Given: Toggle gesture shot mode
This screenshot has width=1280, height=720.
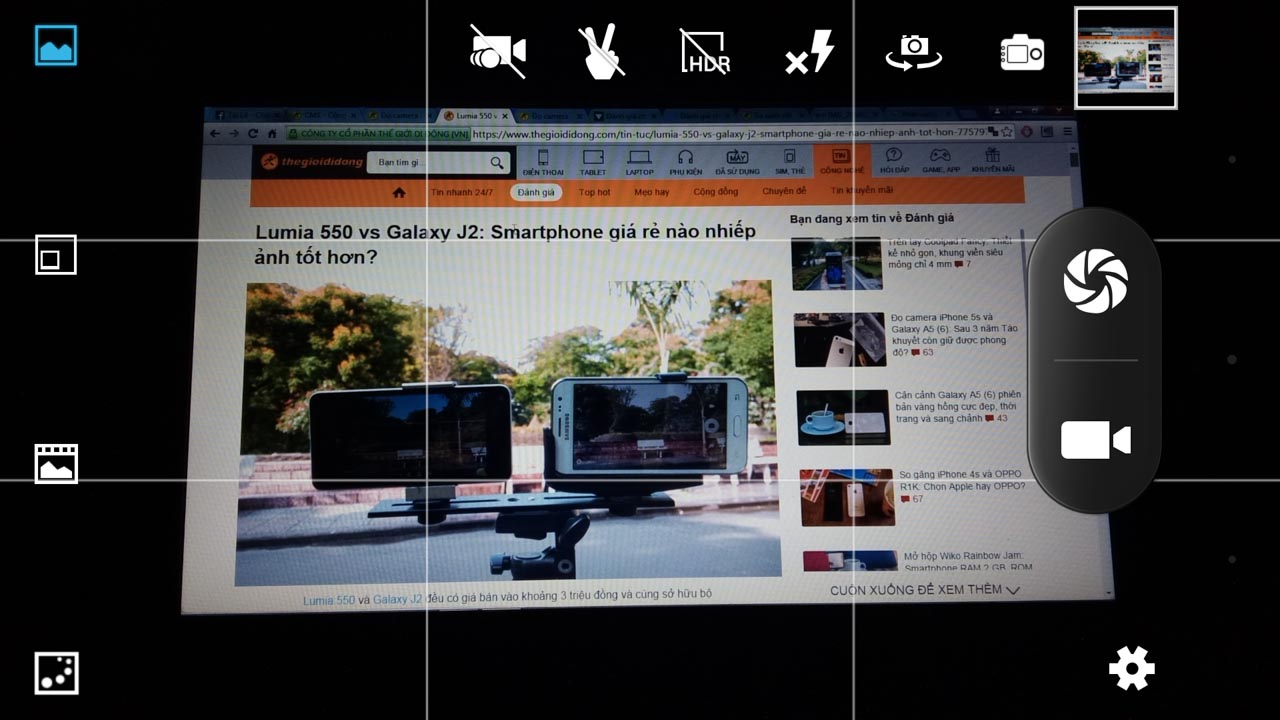Looking at the screenshot, I should [x=599, y=50].
